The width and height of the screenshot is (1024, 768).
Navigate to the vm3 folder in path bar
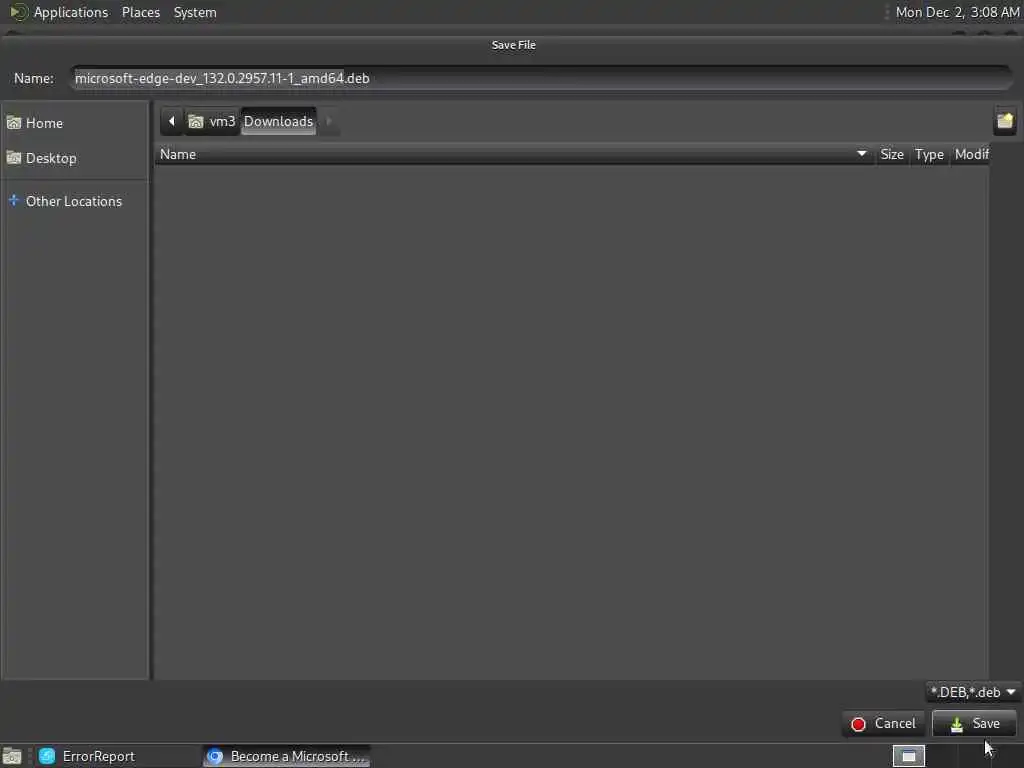click(212, 121)
